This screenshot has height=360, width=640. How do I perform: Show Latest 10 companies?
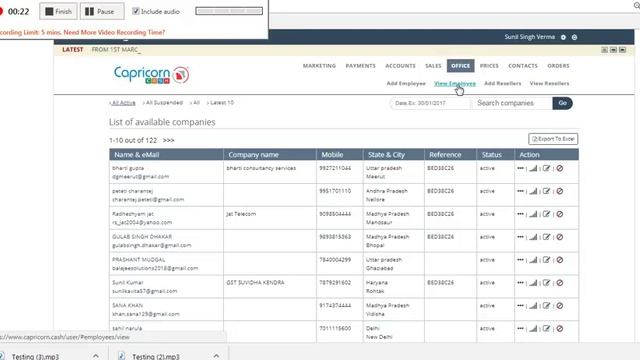pyautogui.click(x=222, y=103)
